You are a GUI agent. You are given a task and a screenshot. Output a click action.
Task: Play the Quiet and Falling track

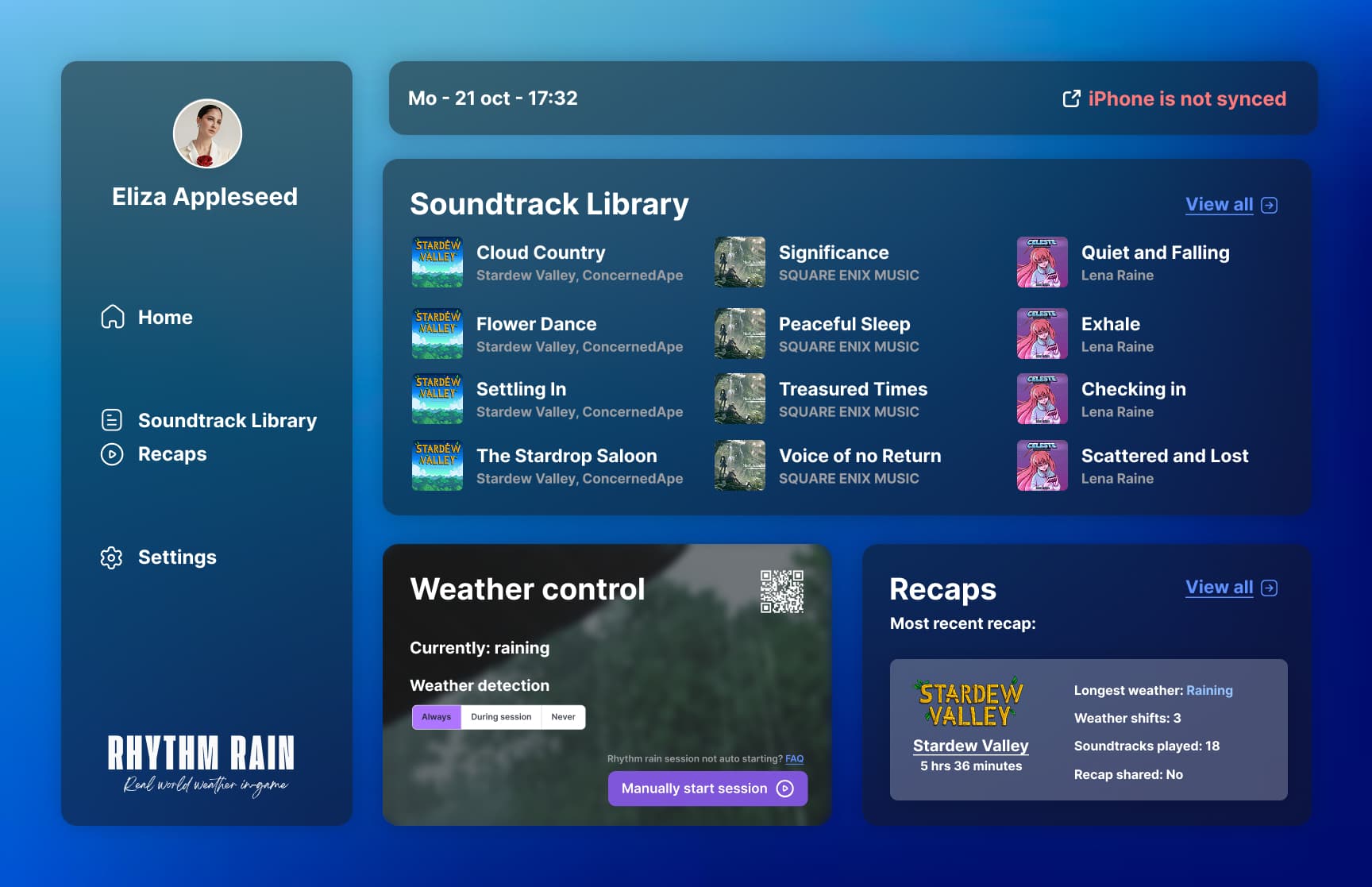1154,253
